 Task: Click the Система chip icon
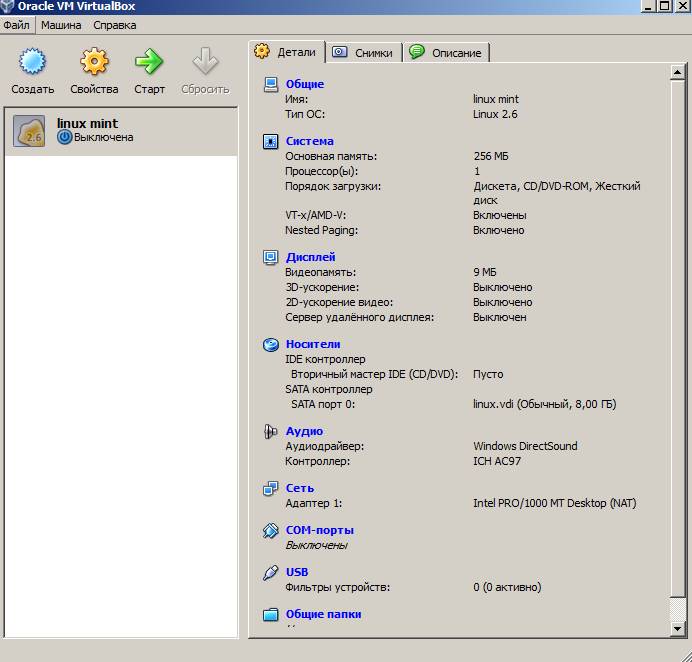click(271, 141)
